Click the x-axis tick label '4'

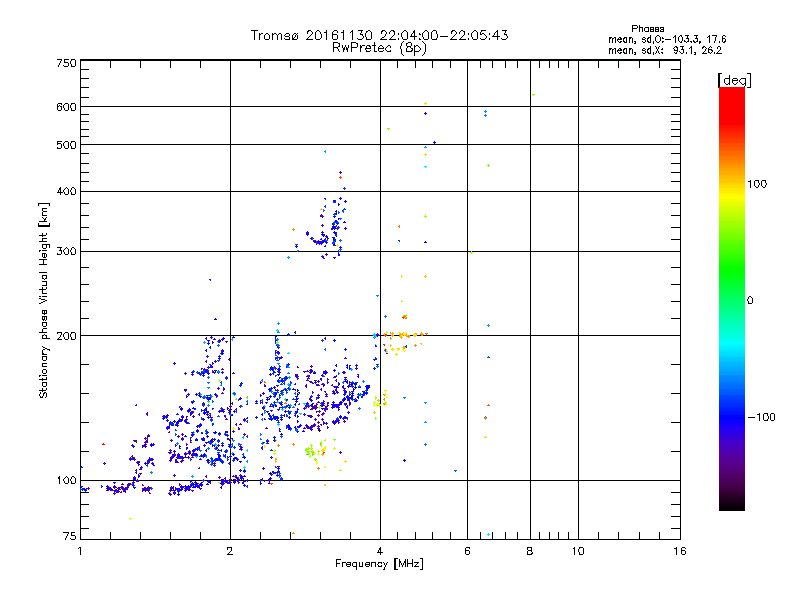pyautogui.click(x=380, y=551)
